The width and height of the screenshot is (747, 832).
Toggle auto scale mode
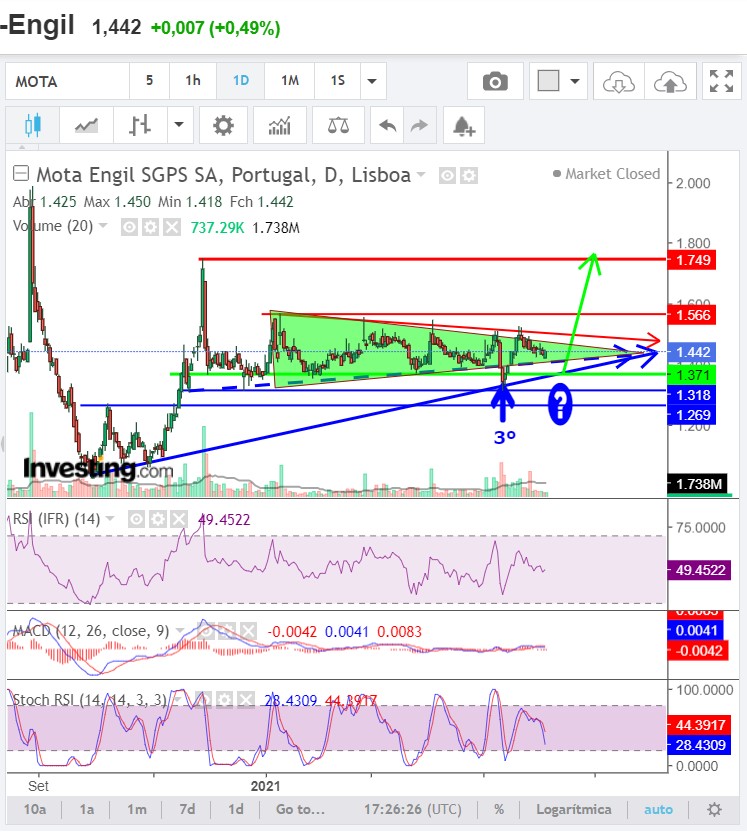click(x=658, y=809)
